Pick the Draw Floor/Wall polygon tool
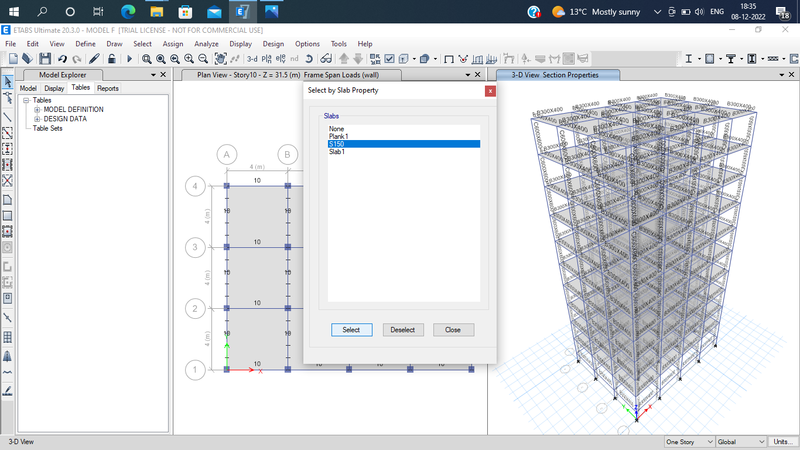This screenshot has width=800, height=450. pyautogui.click(x=8, y=200)
